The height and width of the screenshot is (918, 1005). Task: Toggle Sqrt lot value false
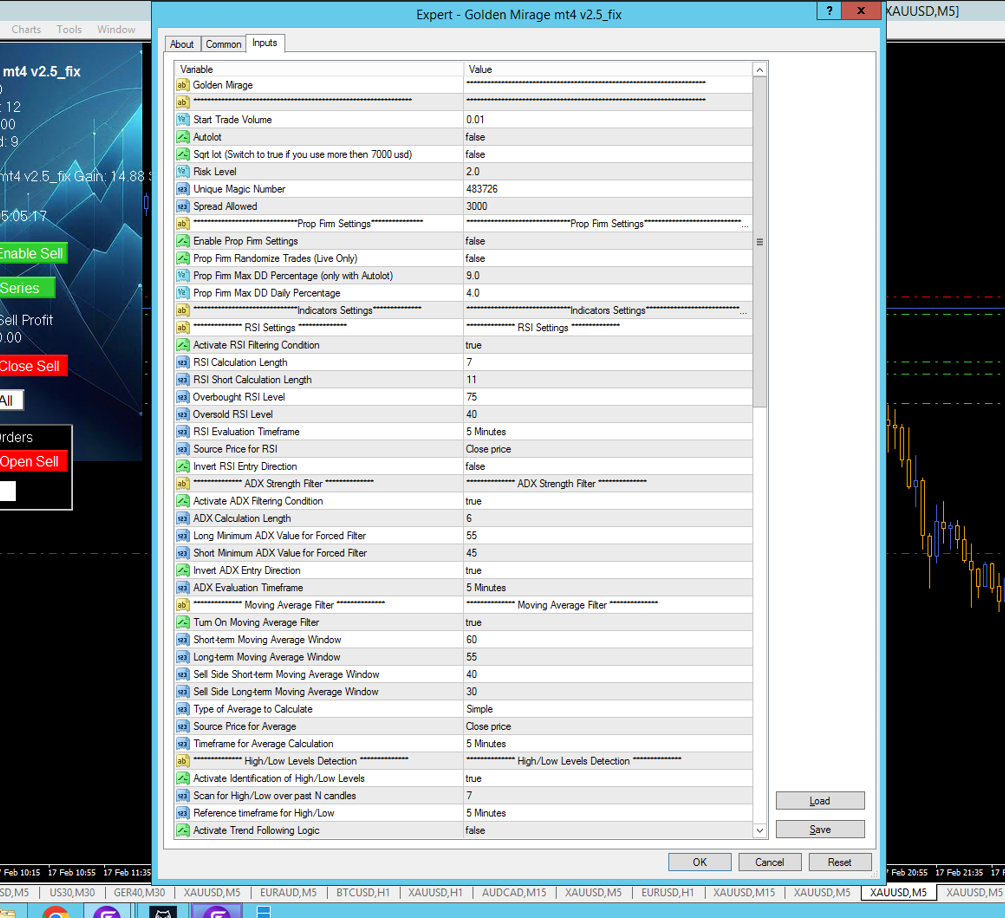click(x=608, y=154)
